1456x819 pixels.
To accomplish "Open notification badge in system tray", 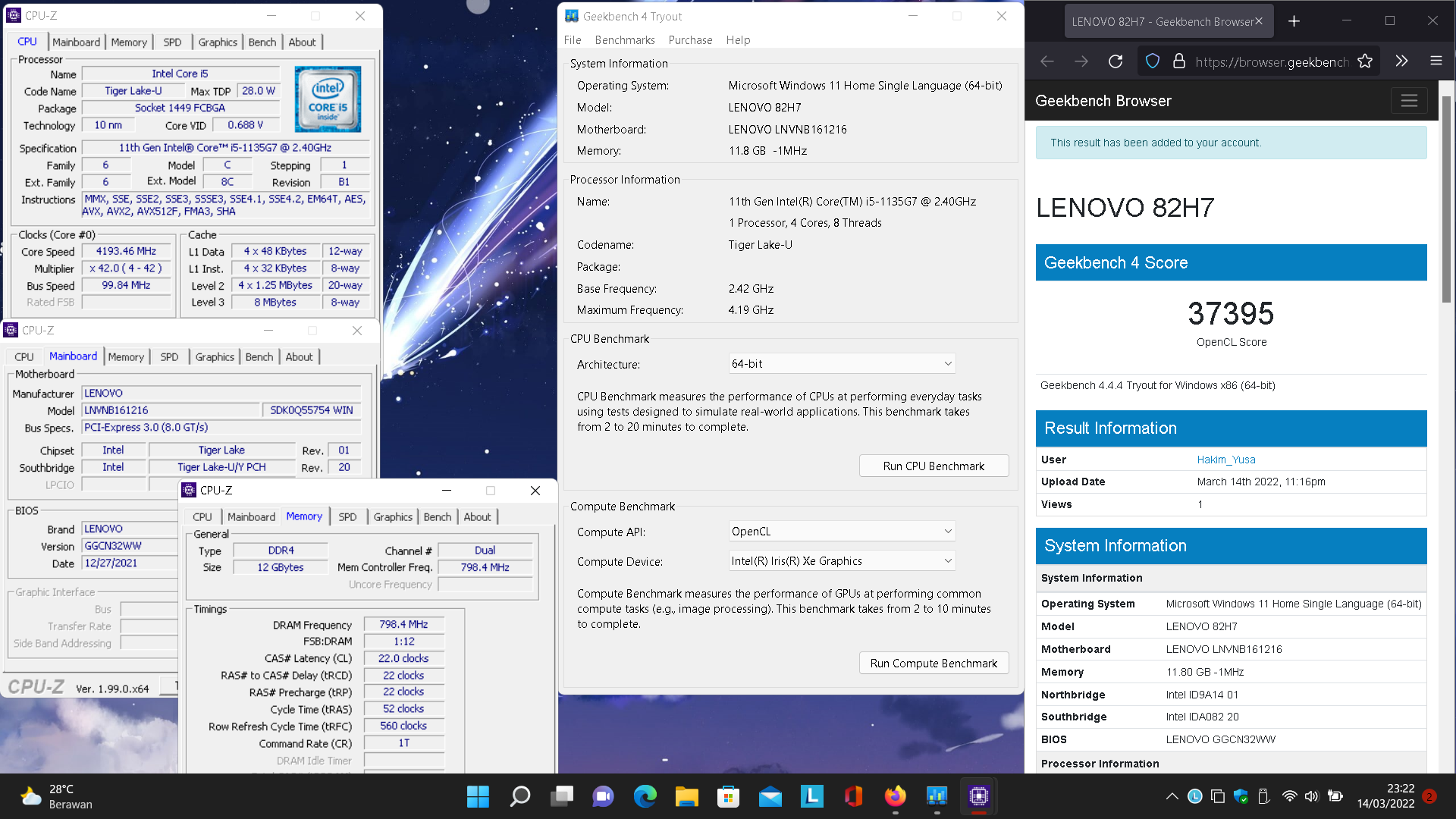I will coord(1429,796).
